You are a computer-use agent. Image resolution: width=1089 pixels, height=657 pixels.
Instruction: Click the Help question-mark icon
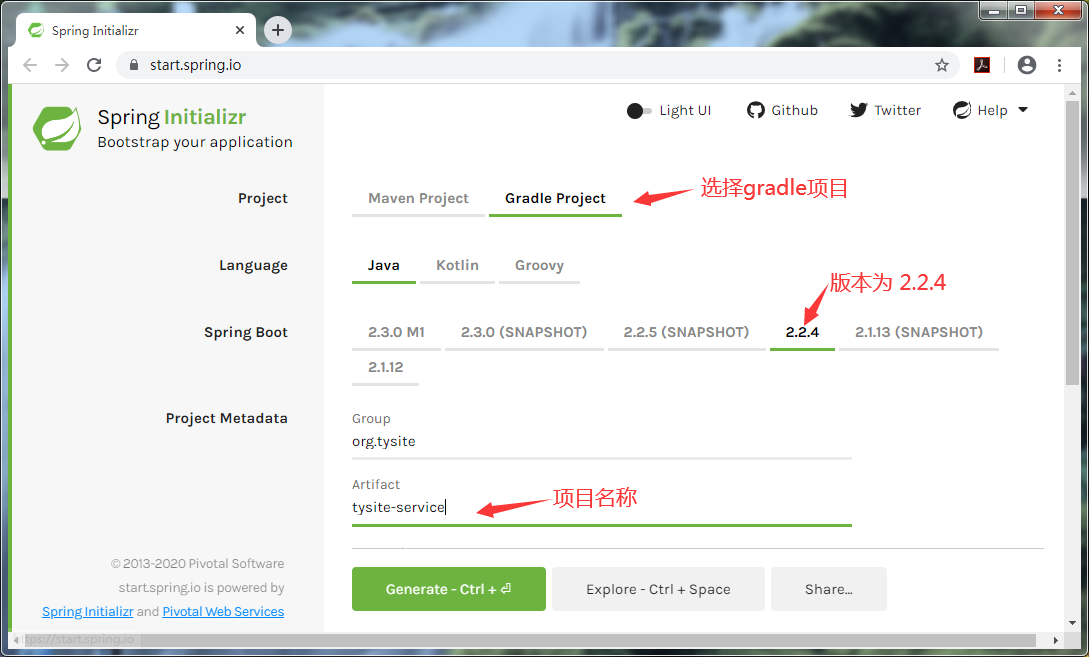(x=961, y=110)
